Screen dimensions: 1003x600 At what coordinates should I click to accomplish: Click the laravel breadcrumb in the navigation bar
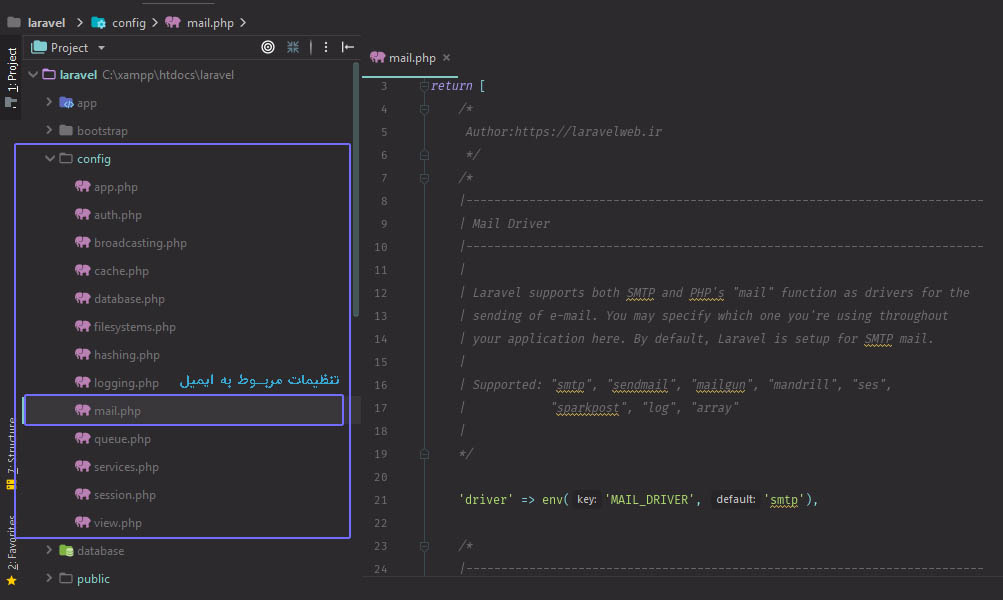[46, 22]
